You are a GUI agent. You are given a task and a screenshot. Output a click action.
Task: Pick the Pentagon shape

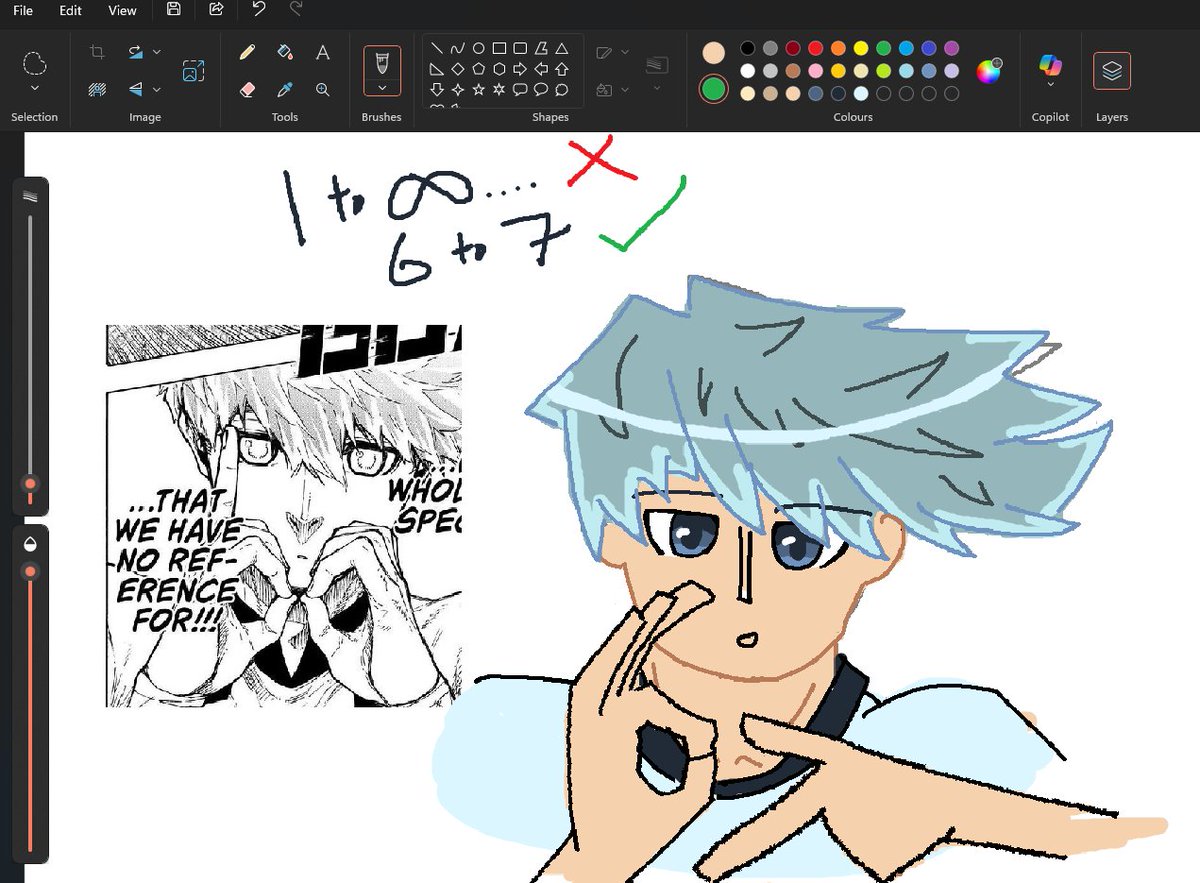(x=479, y=69)
